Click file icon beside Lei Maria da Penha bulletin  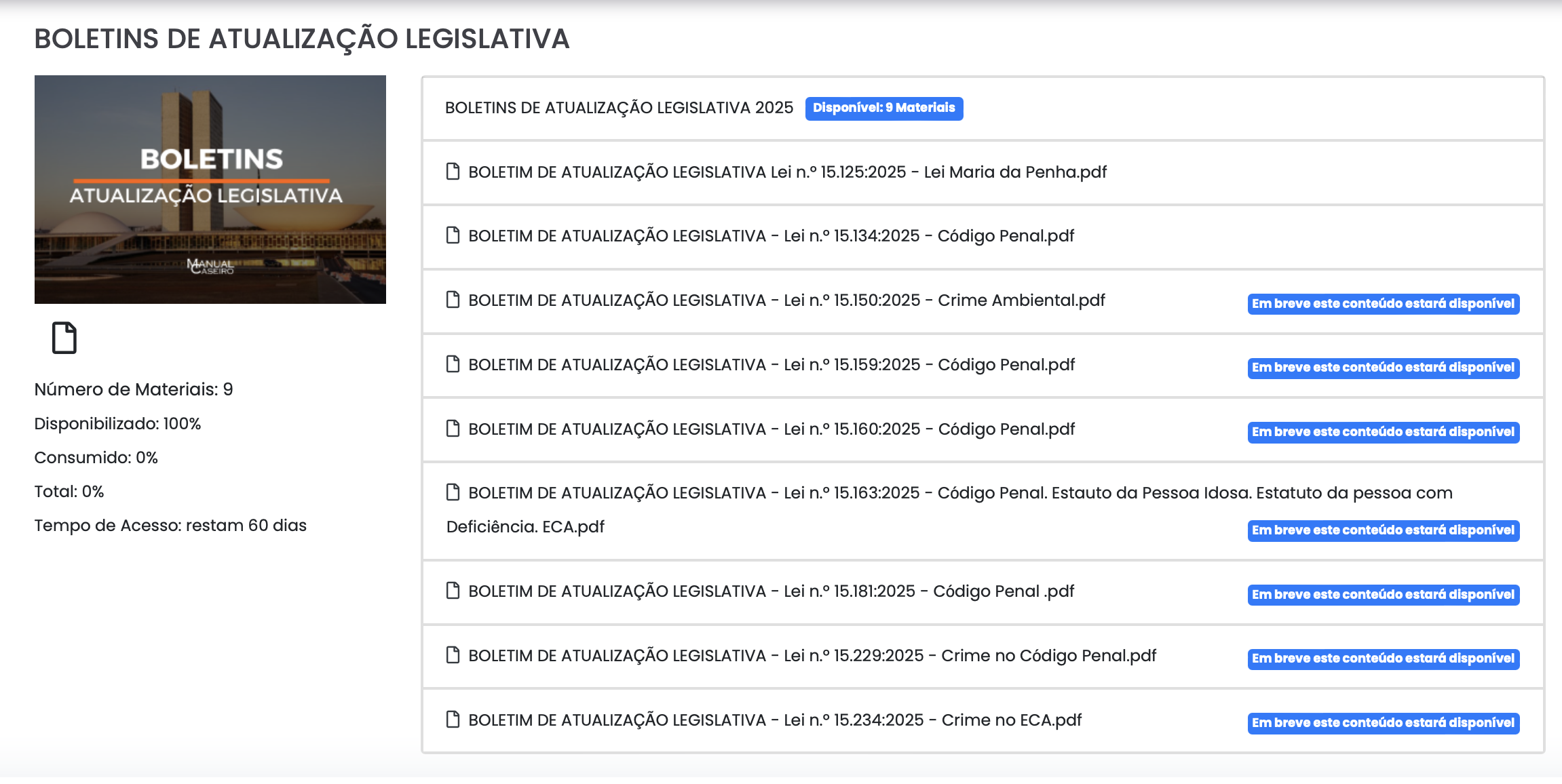coord(453,172)
